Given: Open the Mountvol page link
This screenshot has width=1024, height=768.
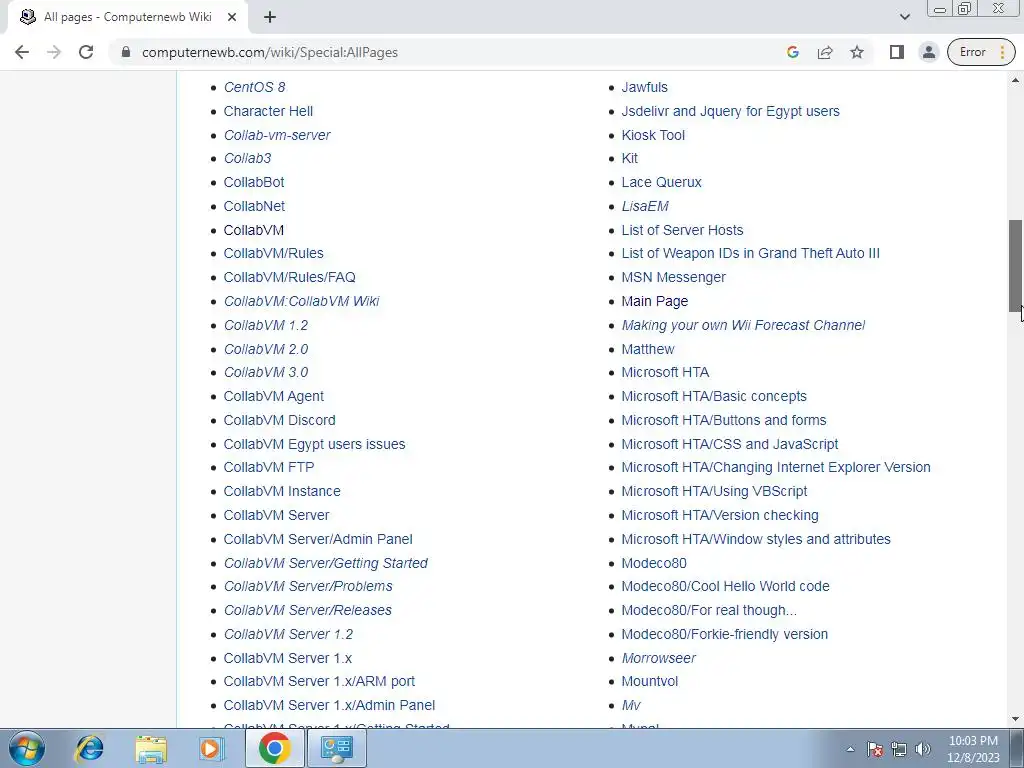Looking at the screenshot, I should tap(650, 681).
